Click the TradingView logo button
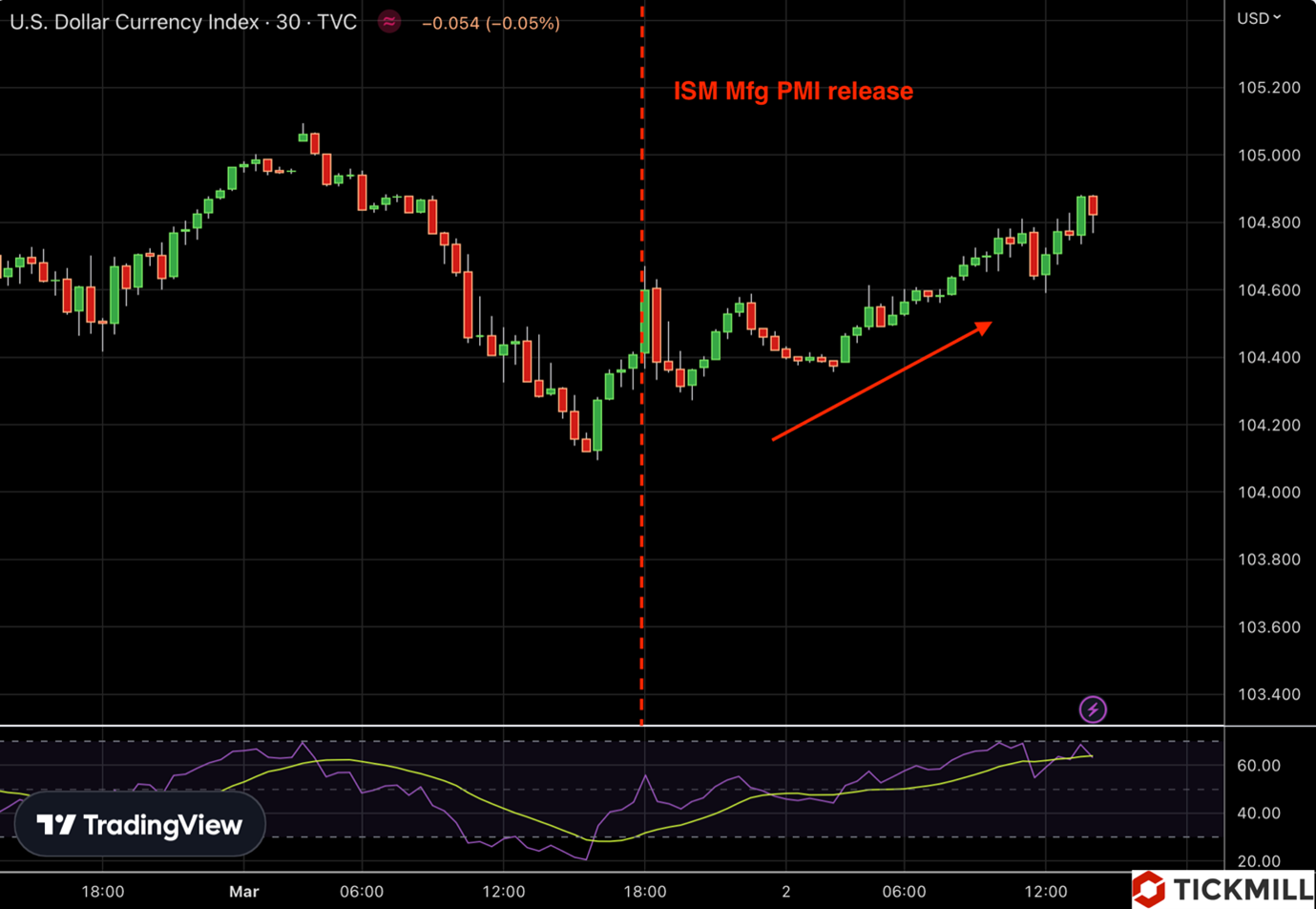Viewport: 1316px width, 909px height. coord(140,824)
